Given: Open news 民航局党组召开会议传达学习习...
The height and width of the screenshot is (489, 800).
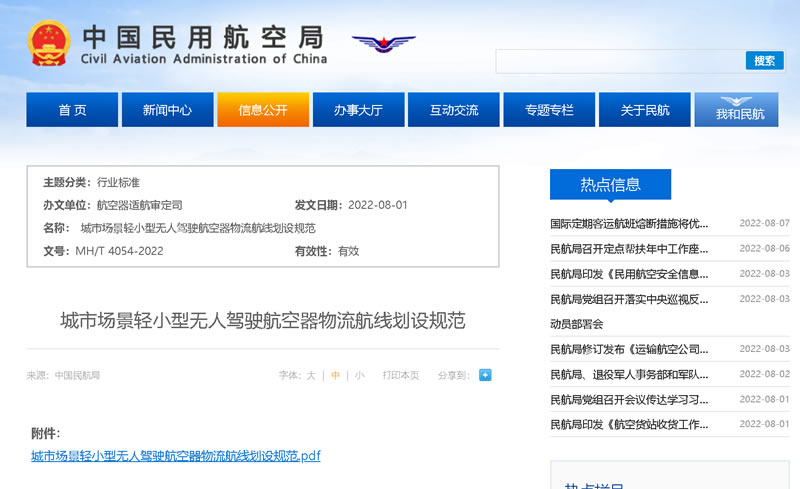Looking at the screenshot, I should pyautogui.click(x=629, y=400).
